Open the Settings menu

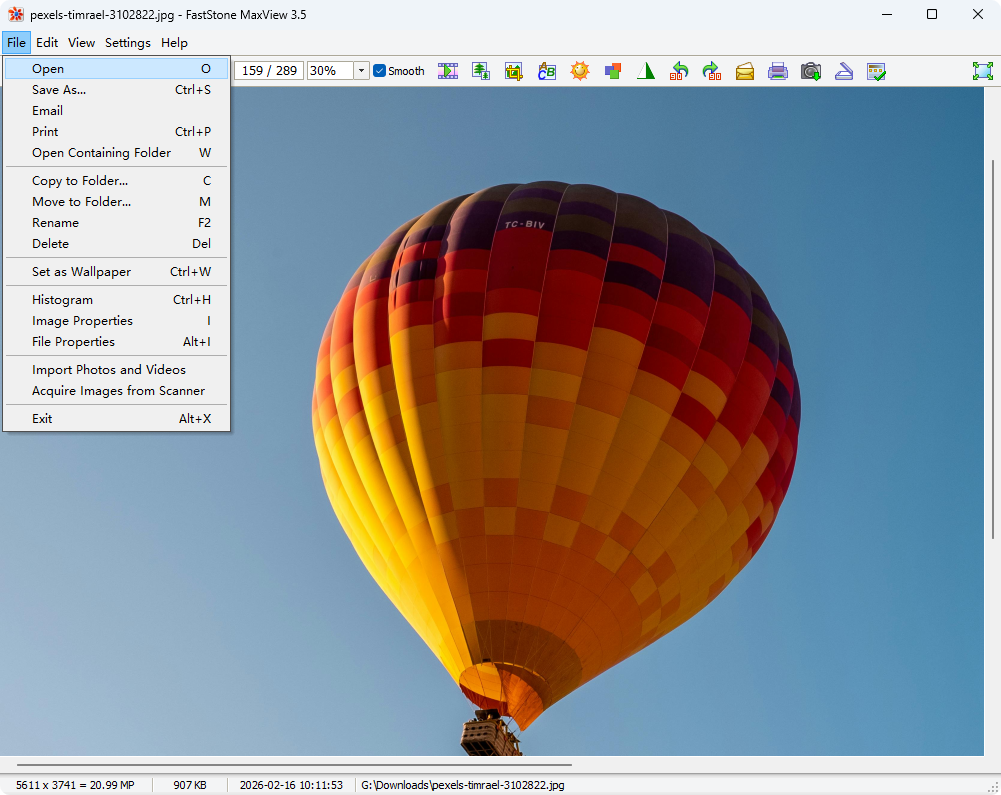(128, 43)
